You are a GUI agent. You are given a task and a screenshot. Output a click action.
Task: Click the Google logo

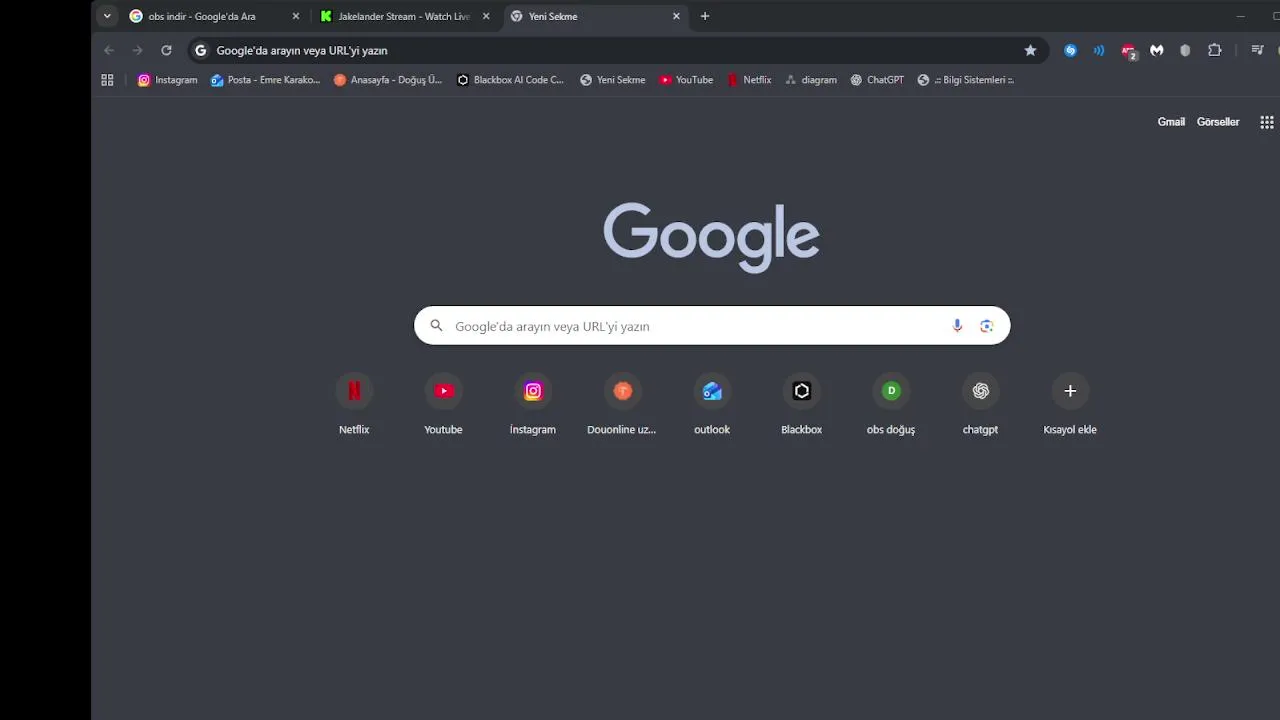click(x=712, y=237)
